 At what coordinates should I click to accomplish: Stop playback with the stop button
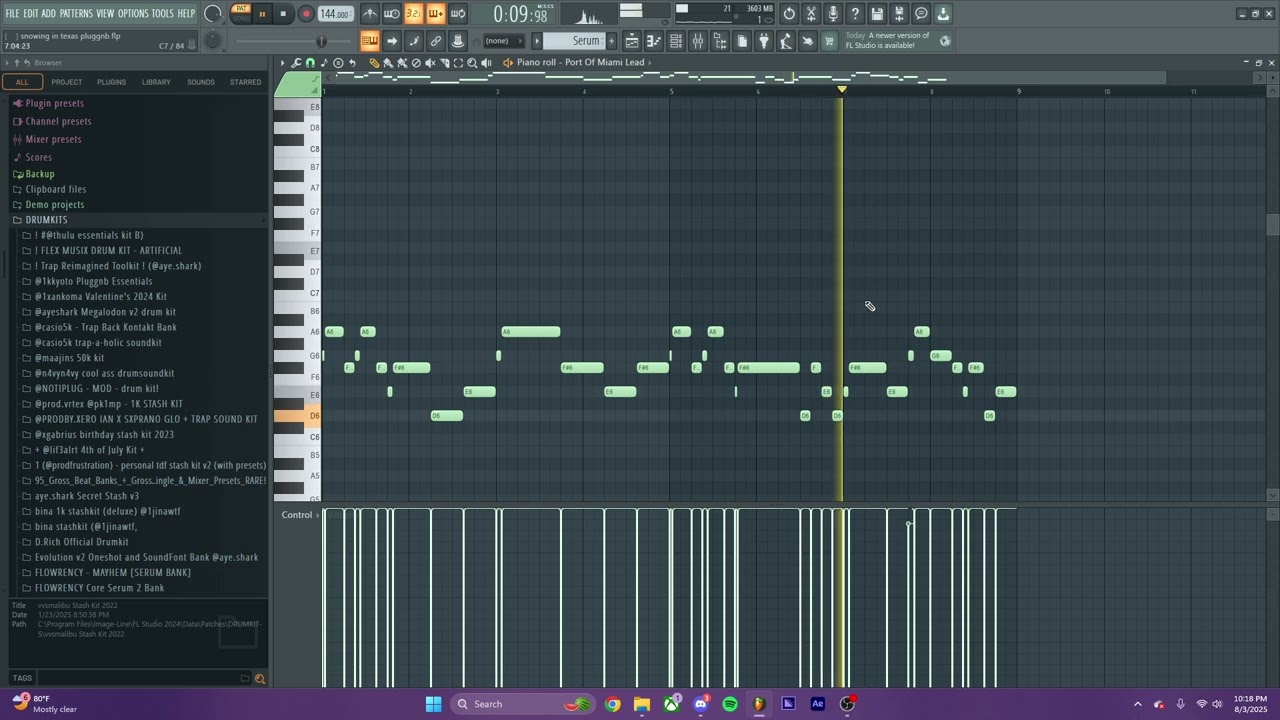pos(283,14)
